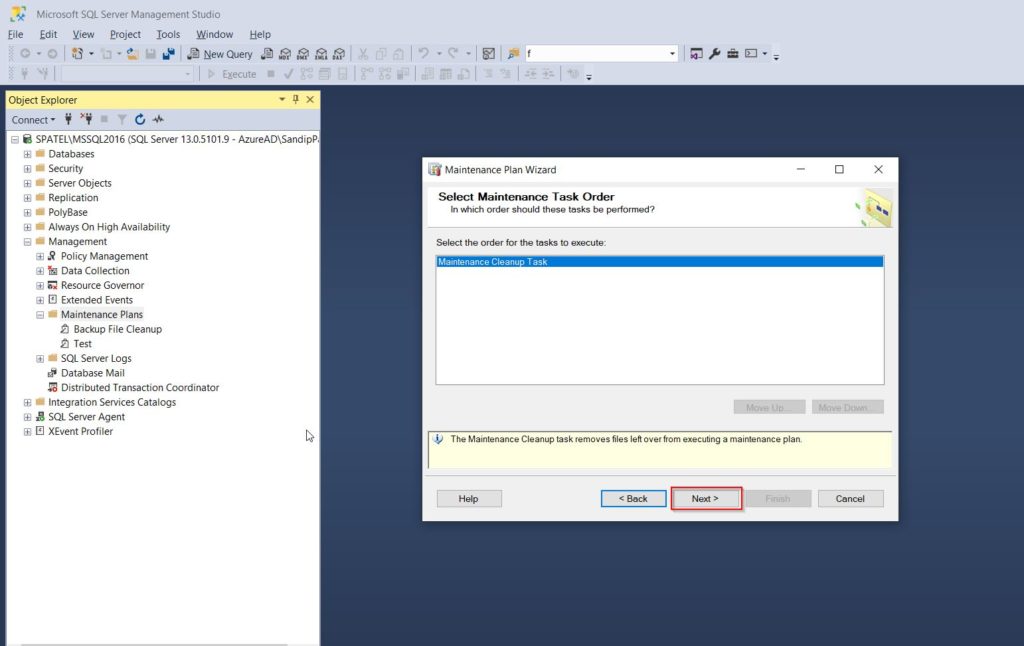Expand the PolyBase node
Viewport: 1024px width, 646px height.
tap(27, 212)
